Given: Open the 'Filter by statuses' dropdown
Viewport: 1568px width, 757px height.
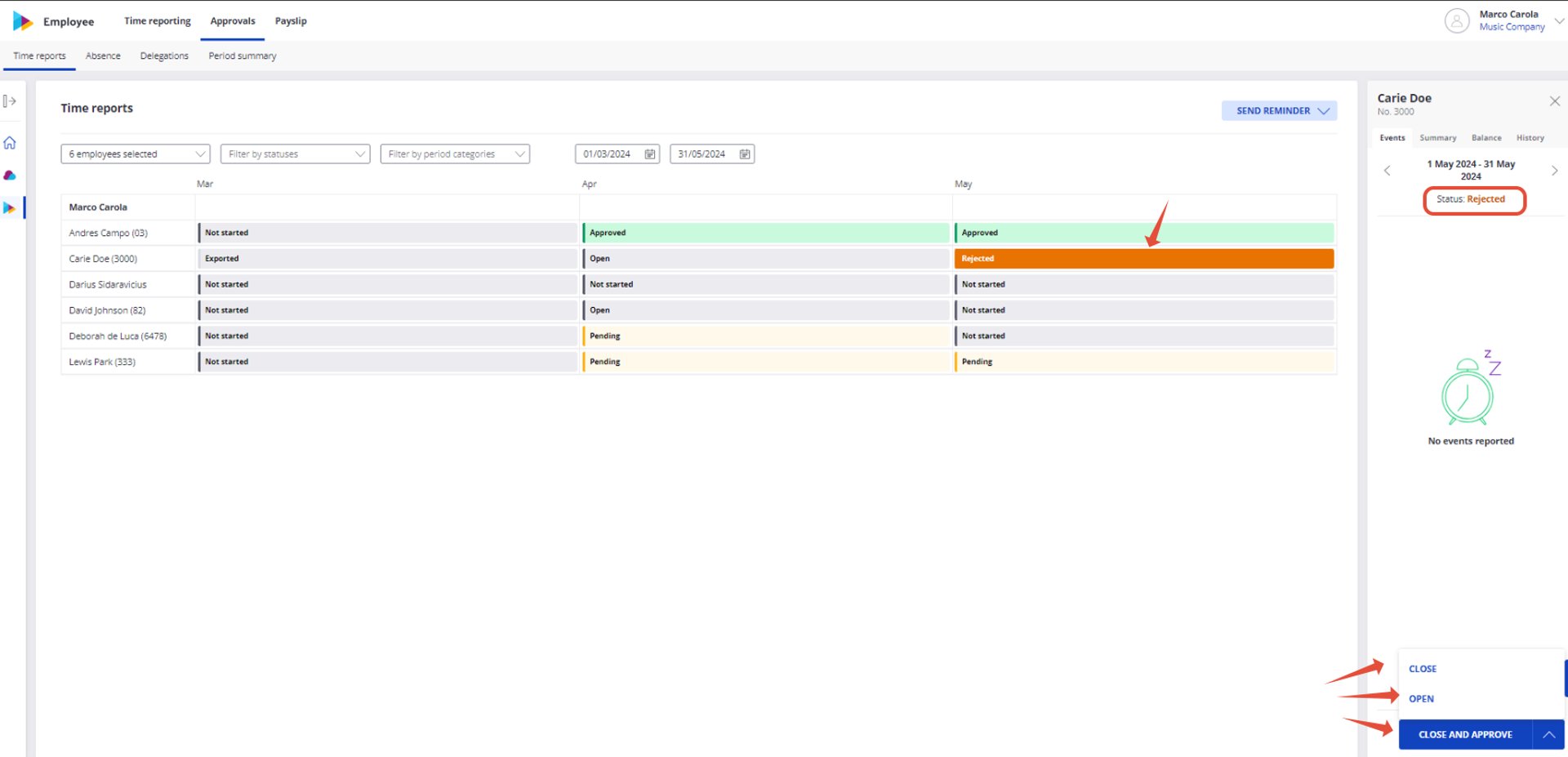Looking at the screenshot, I should (296, 154).
